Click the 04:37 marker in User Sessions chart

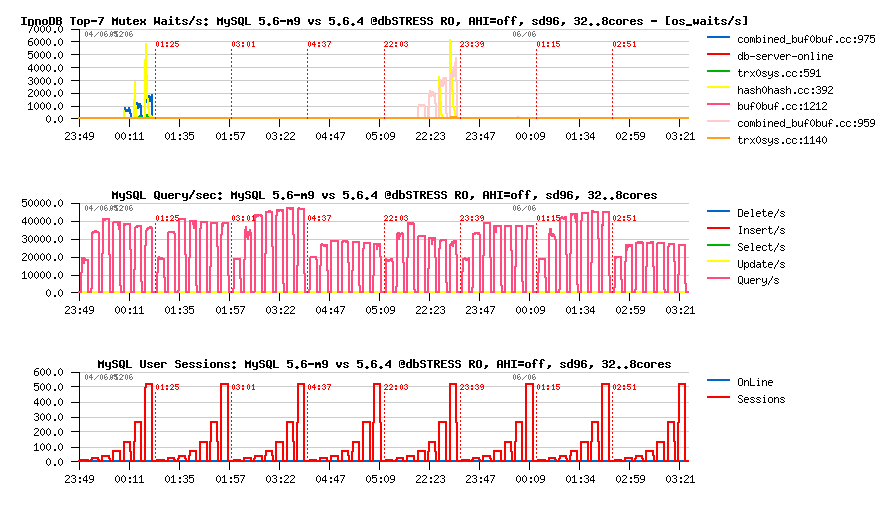320,387
